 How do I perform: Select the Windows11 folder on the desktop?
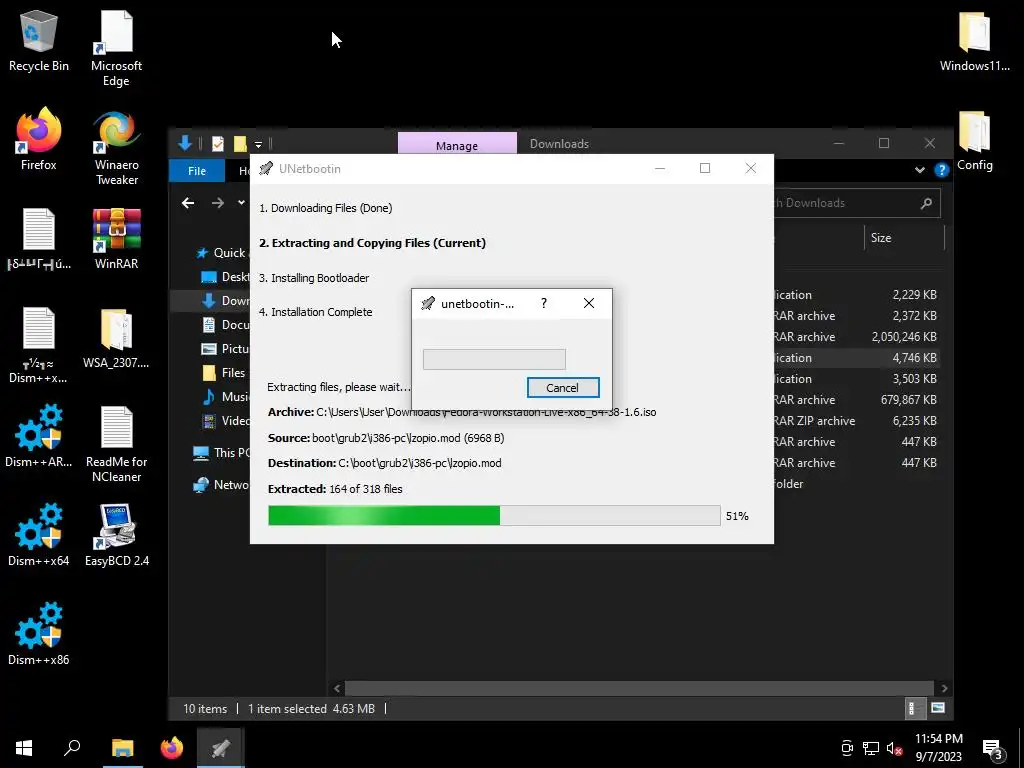974,41
